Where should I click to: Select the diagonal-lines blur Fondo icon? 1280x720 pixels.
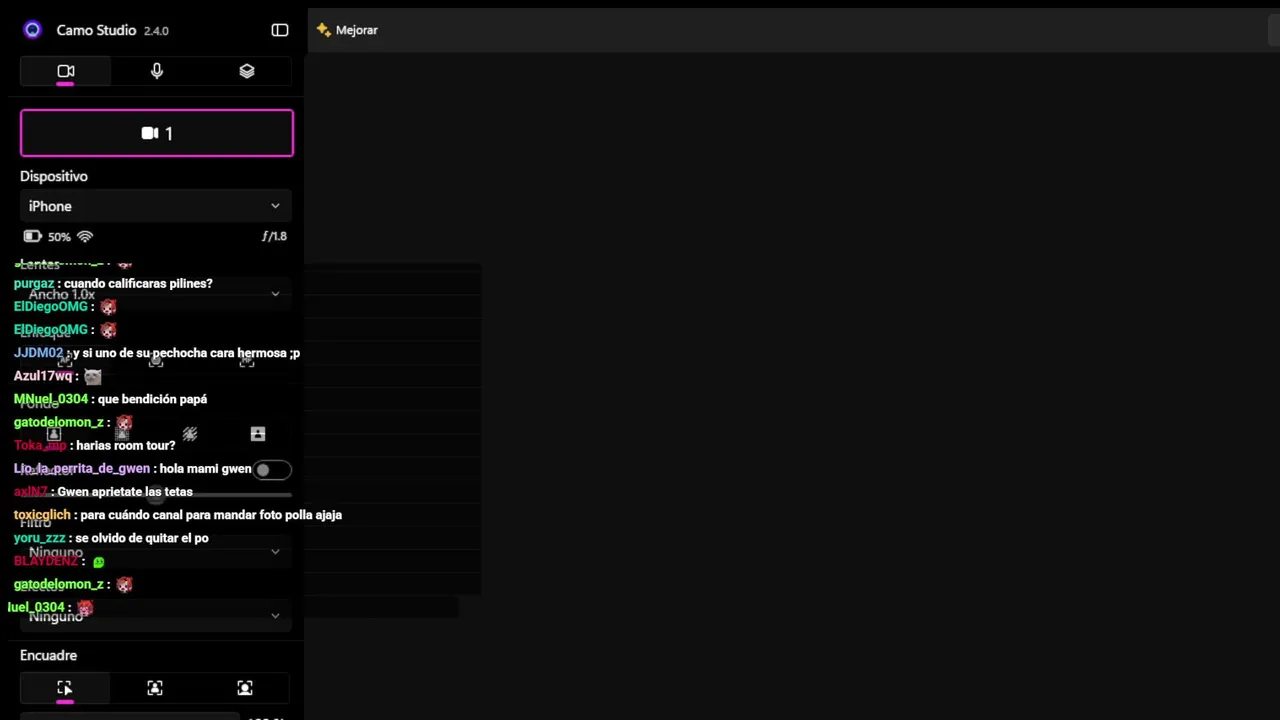coord(190,434)
